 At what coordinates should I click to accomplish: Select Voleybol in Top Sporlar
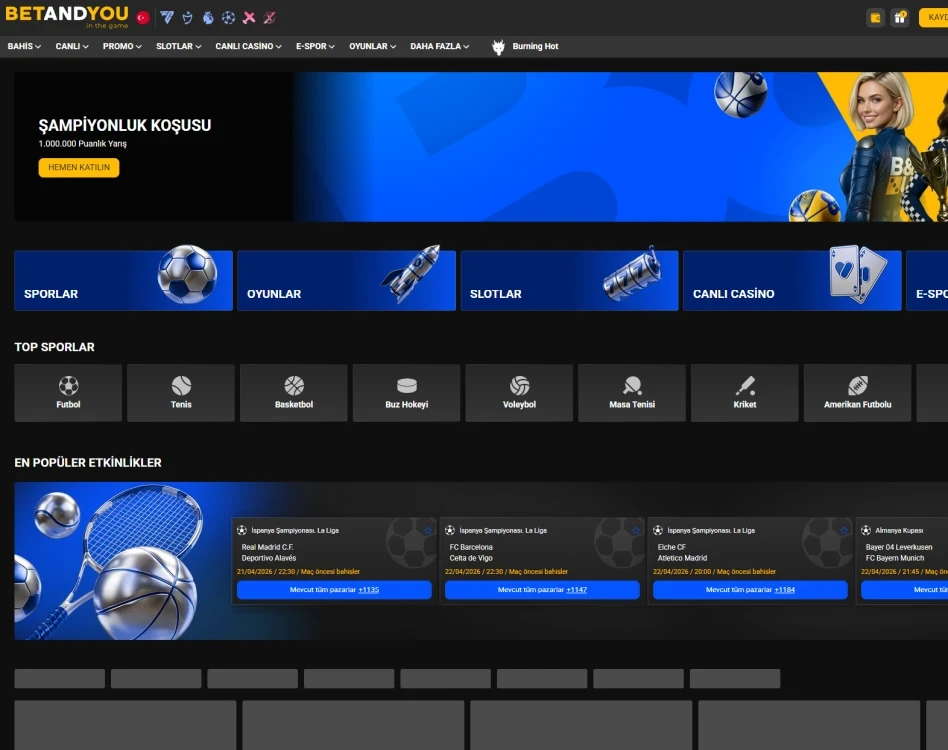coord(519,393)
